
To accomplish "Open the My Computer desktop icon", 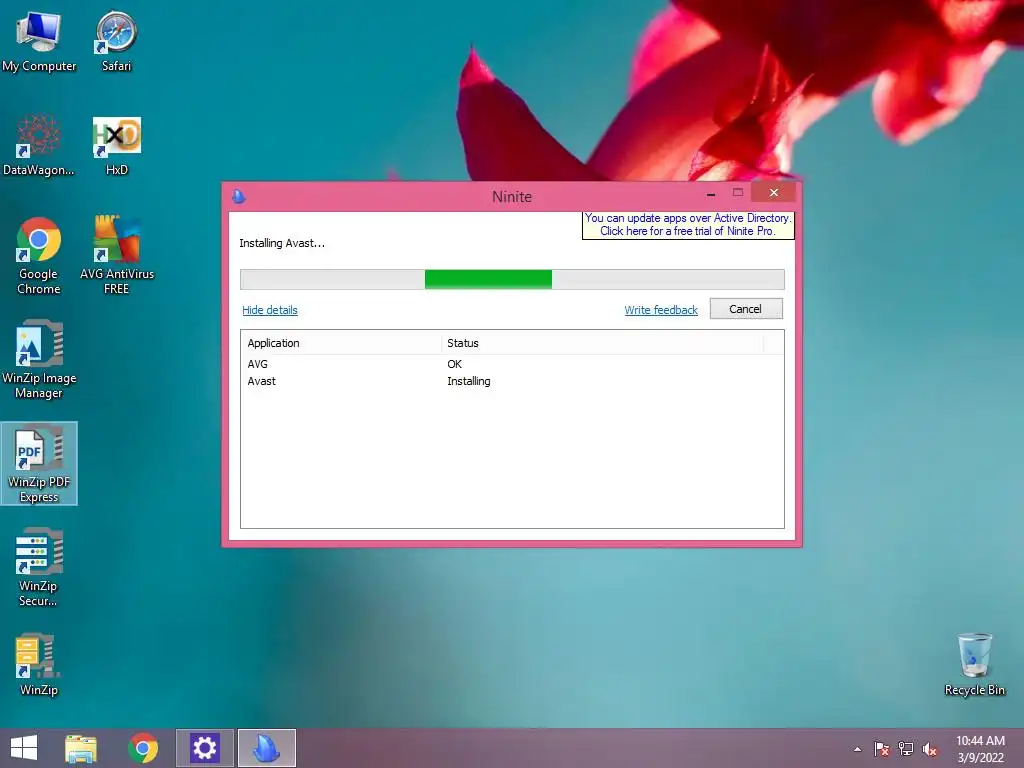I will click(39, 40).
